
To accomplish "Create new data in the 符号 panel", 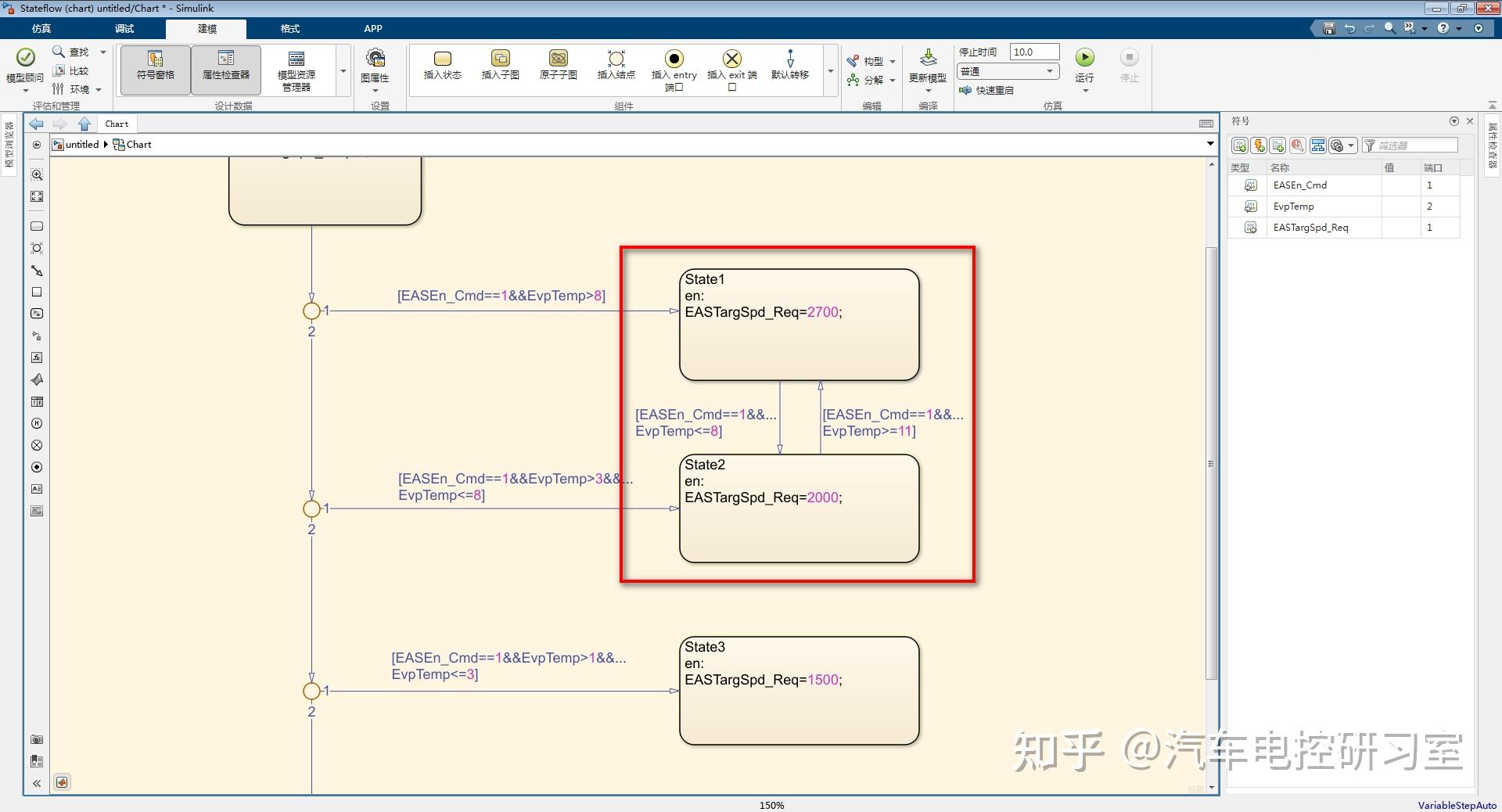I will (x=1240, y=146).
